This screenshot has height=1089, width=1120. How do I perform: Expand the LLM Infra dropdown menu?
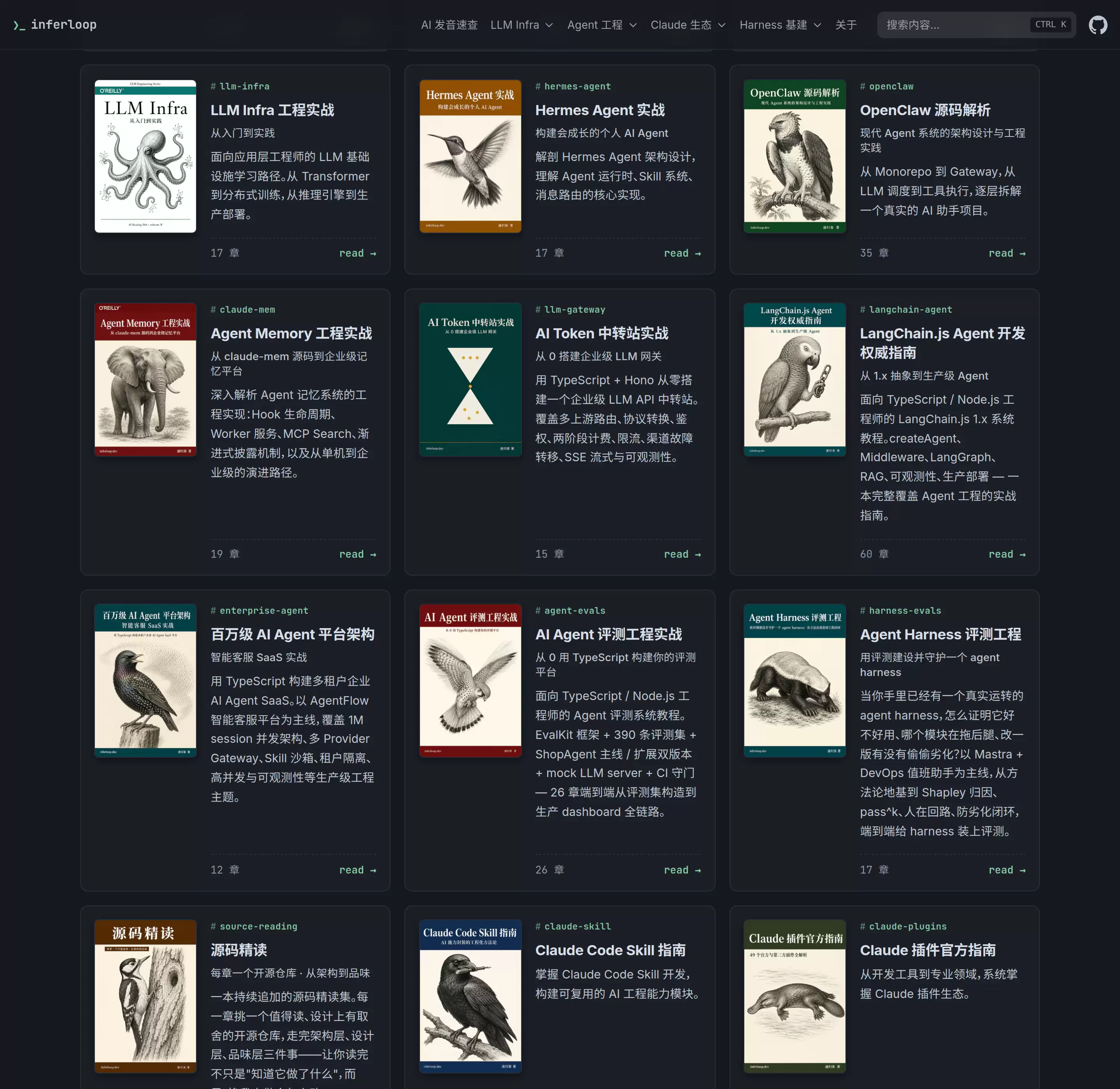pos(521,25)
